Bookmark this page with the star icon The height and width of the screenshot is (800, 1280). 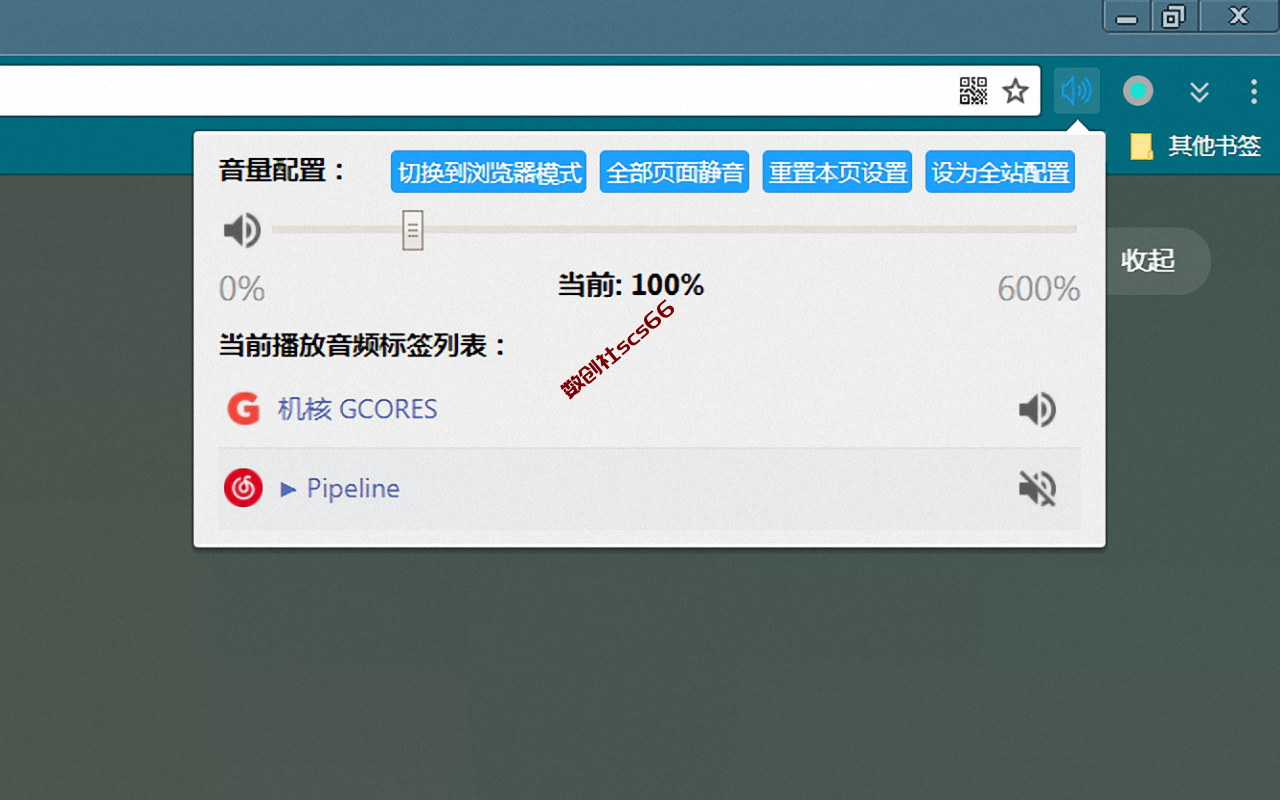click(1016, 92)
